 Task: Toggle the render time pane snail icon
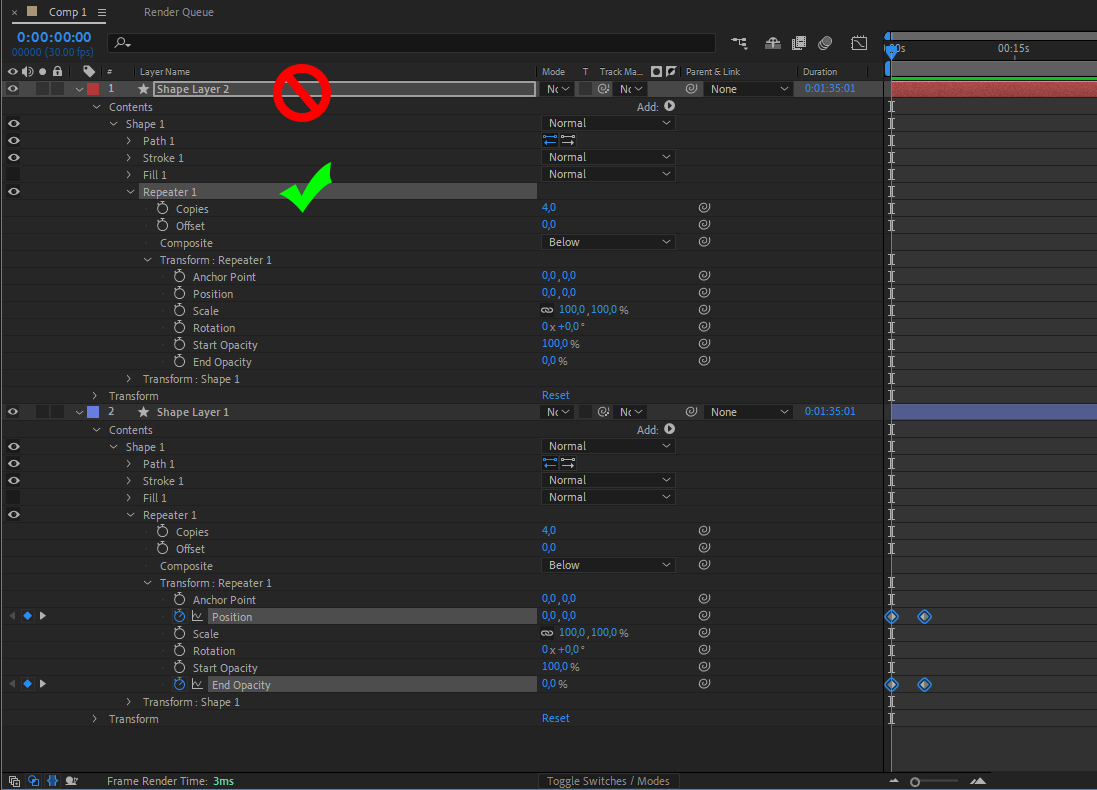[70, 781]
